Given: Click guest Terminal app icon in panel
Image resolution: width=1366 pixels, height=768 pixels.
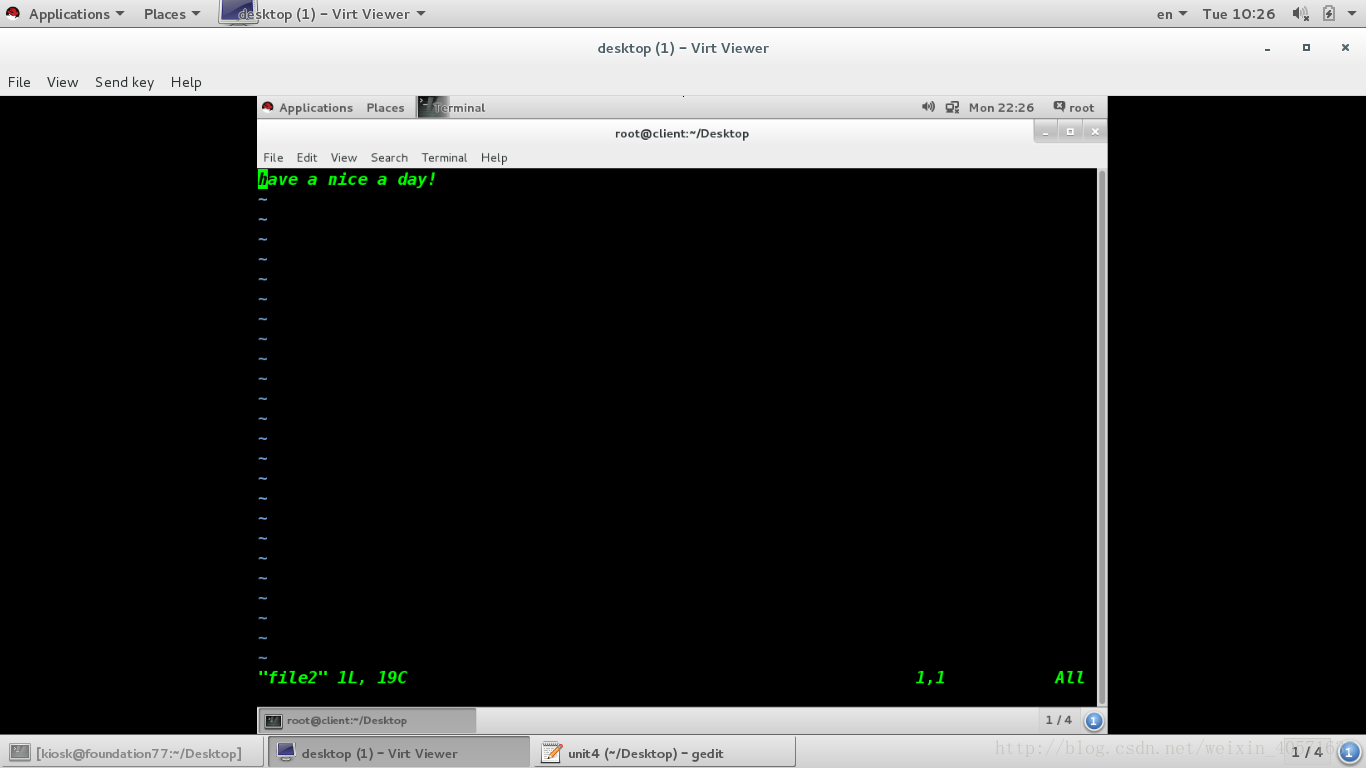Looking at the screenshot, I should click(432, 107).
